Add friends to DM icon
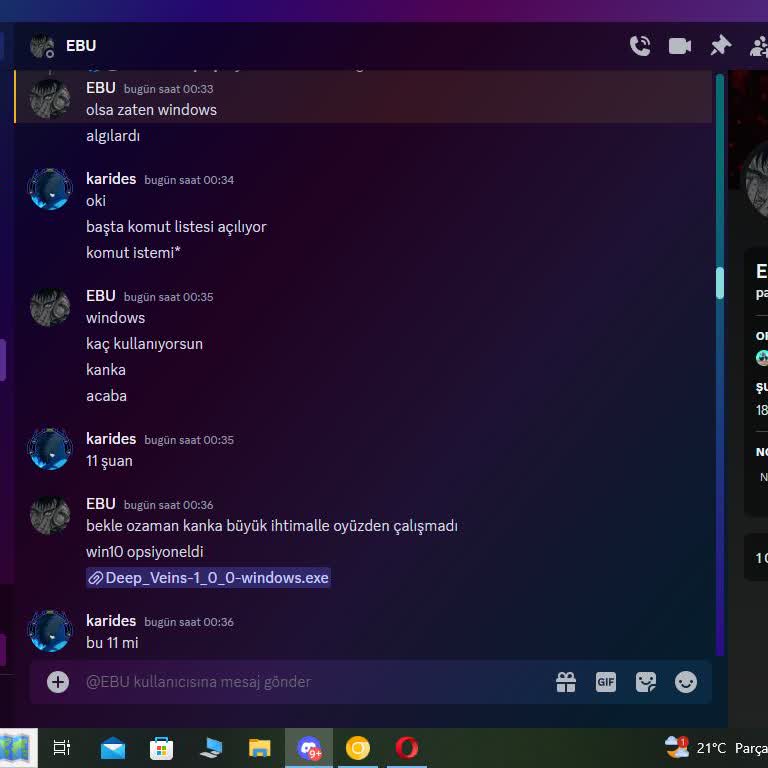Viewport: 768px width, 768px height. (x=759, y=46)
